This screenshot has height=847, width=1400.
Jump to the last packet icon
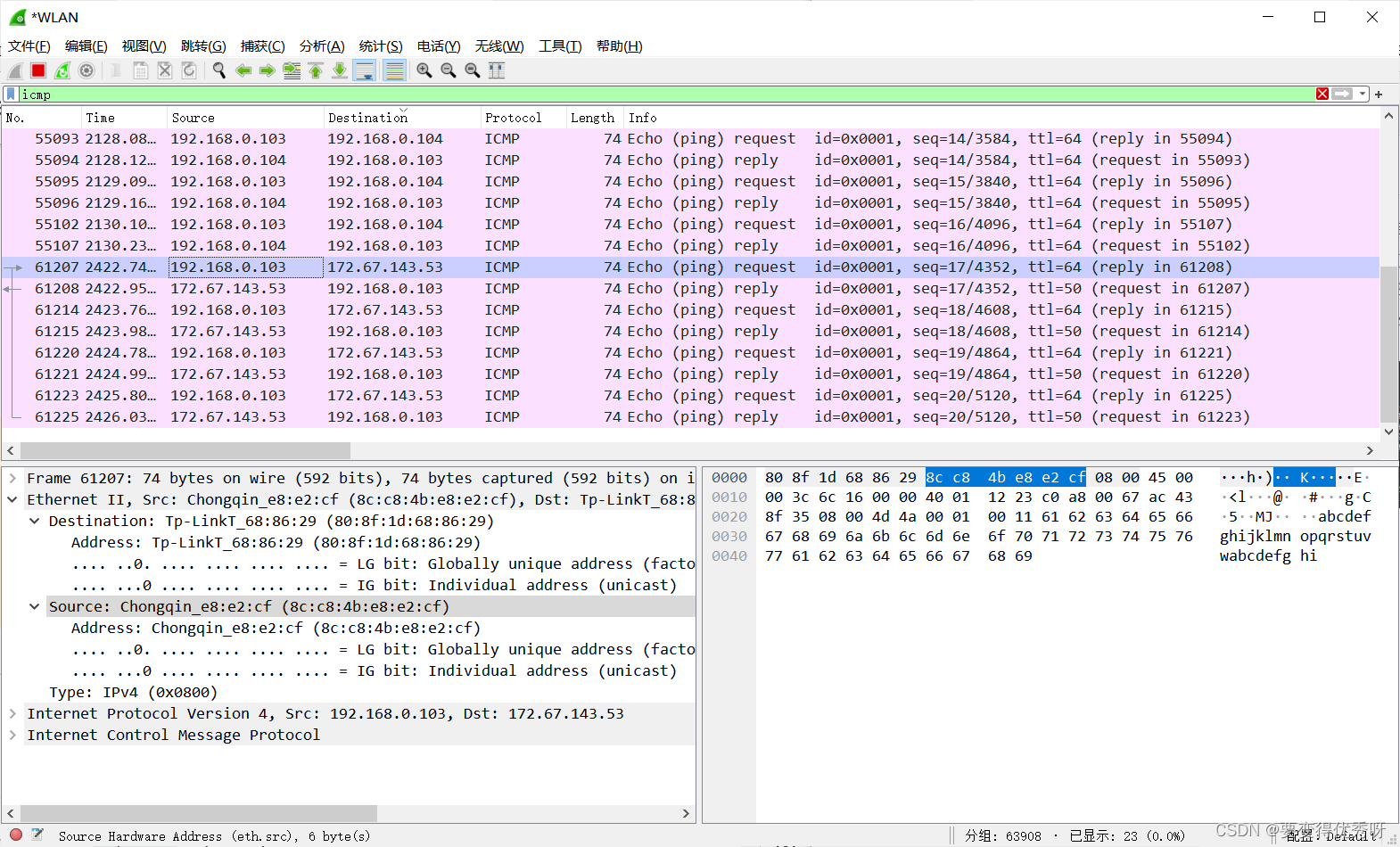coord(340,70)
